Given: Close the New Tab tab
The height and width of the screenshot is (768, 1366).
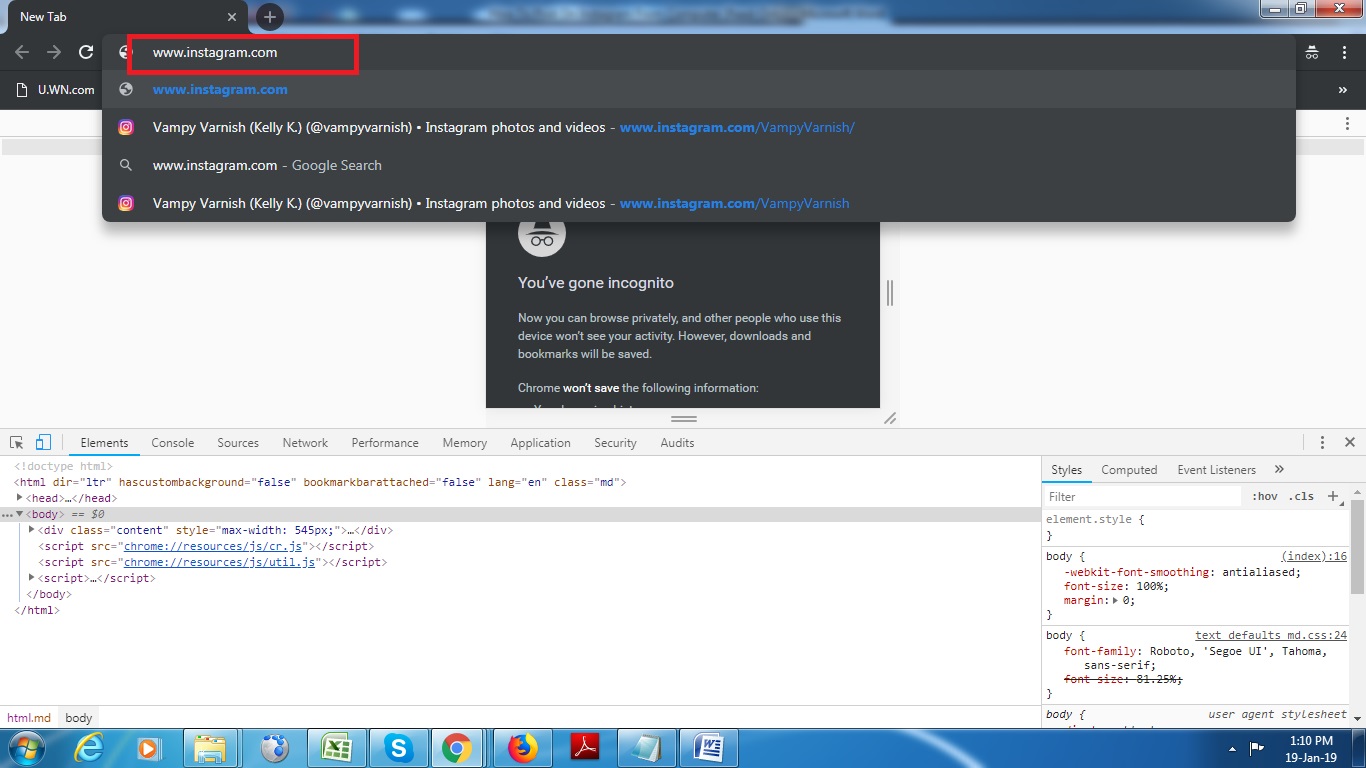Looking at the screenshot, I should [232, 17].
